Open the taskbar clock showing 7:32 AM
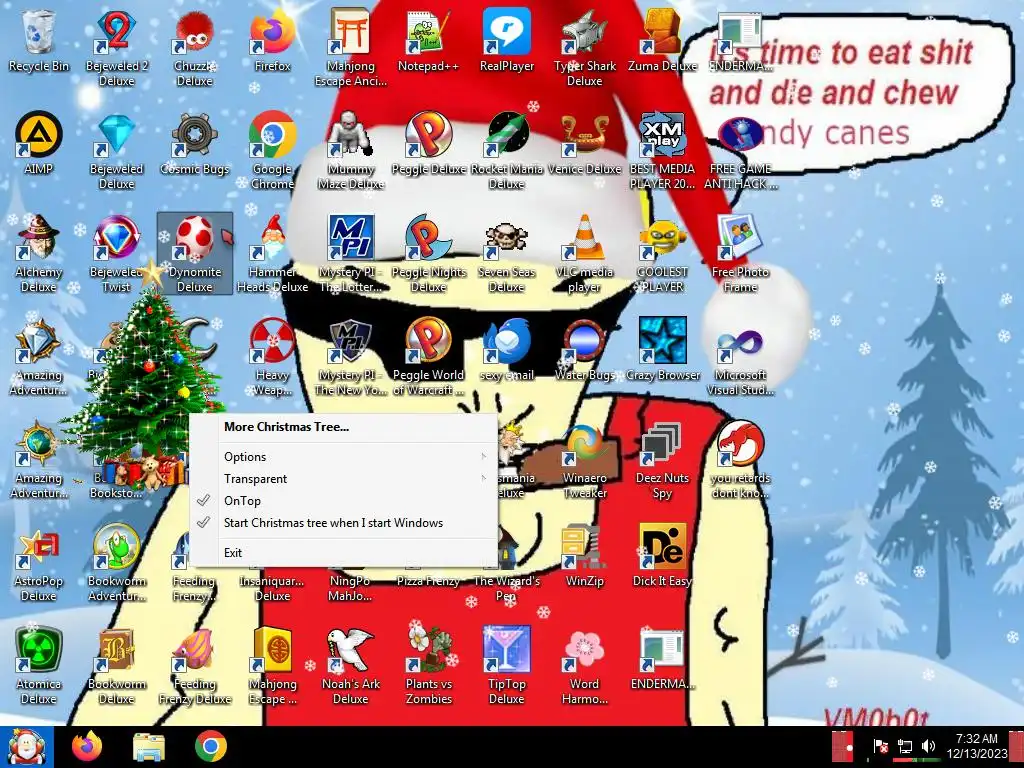The width and height of the screenshot is (1024, 768). click(x=976, y=746)
